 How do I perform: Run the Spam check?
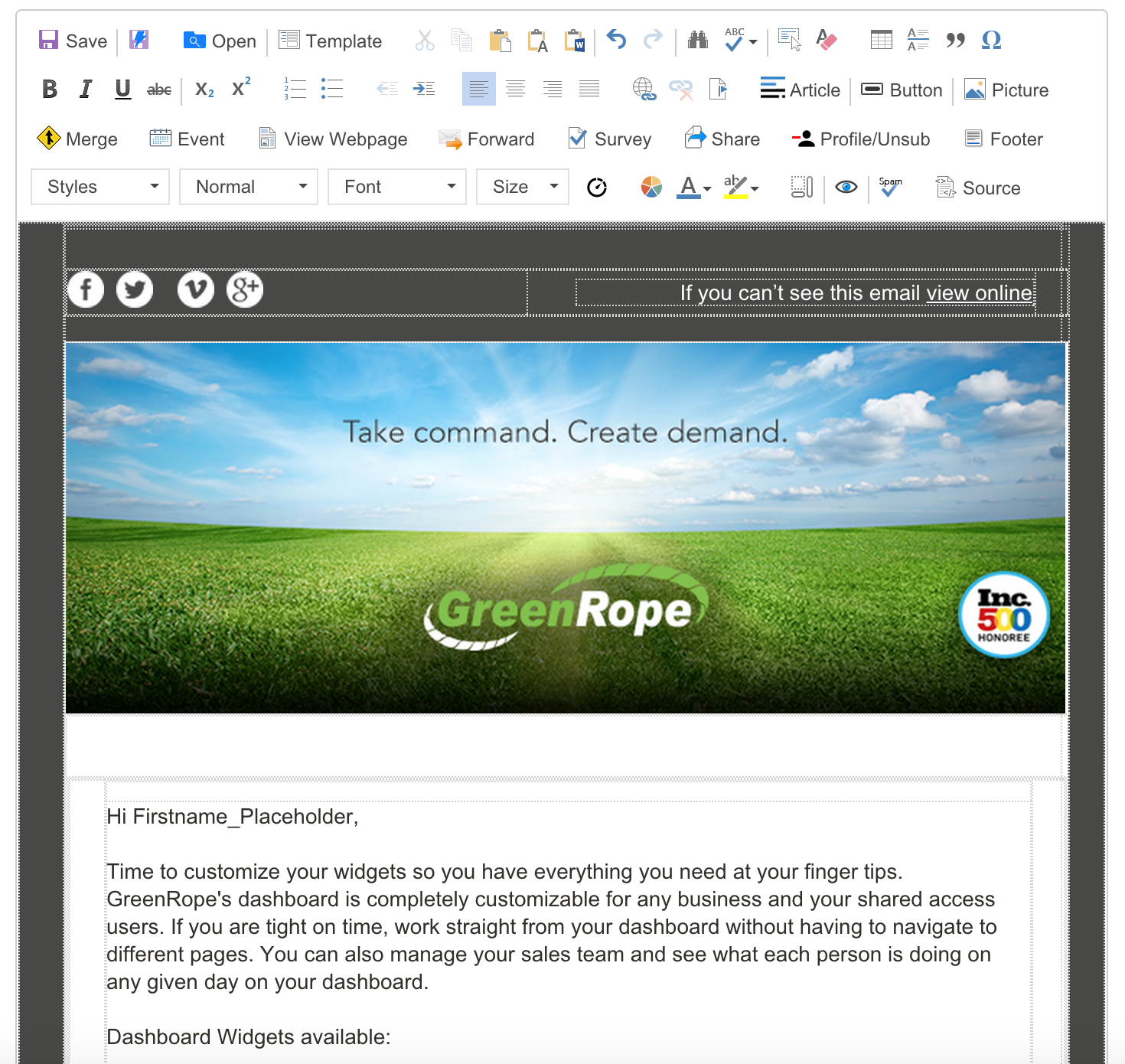[890, 188]
